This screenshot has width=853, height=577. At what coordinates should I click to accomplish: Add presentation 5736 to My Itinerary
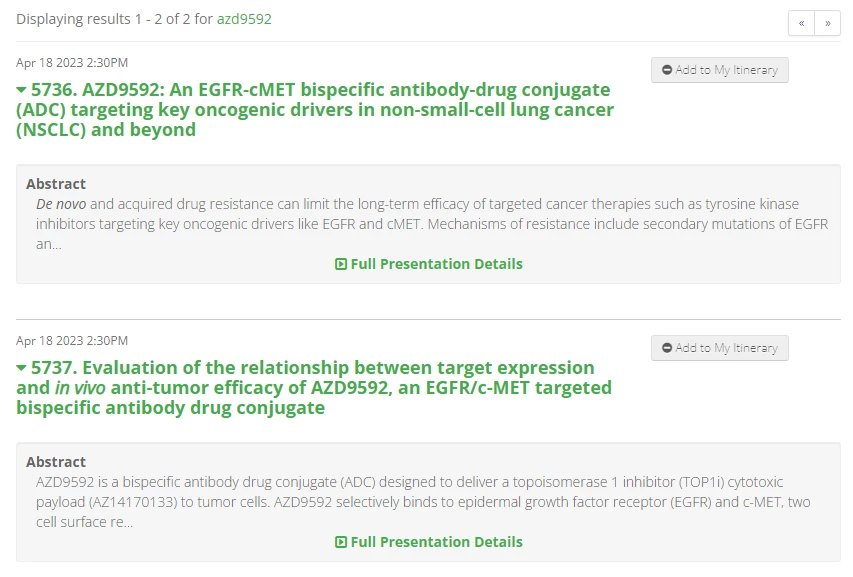pyautogui.click(x=720, y=70)
